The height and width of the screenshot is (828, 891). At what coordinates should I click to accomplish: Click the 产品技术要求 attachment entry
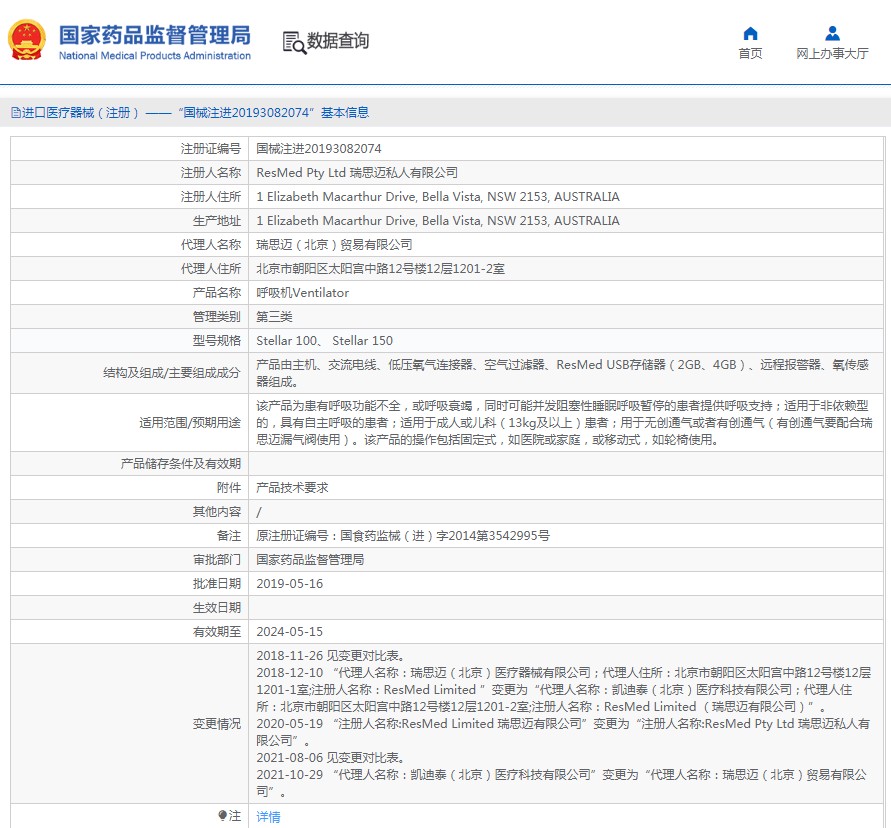pos(292,488)
